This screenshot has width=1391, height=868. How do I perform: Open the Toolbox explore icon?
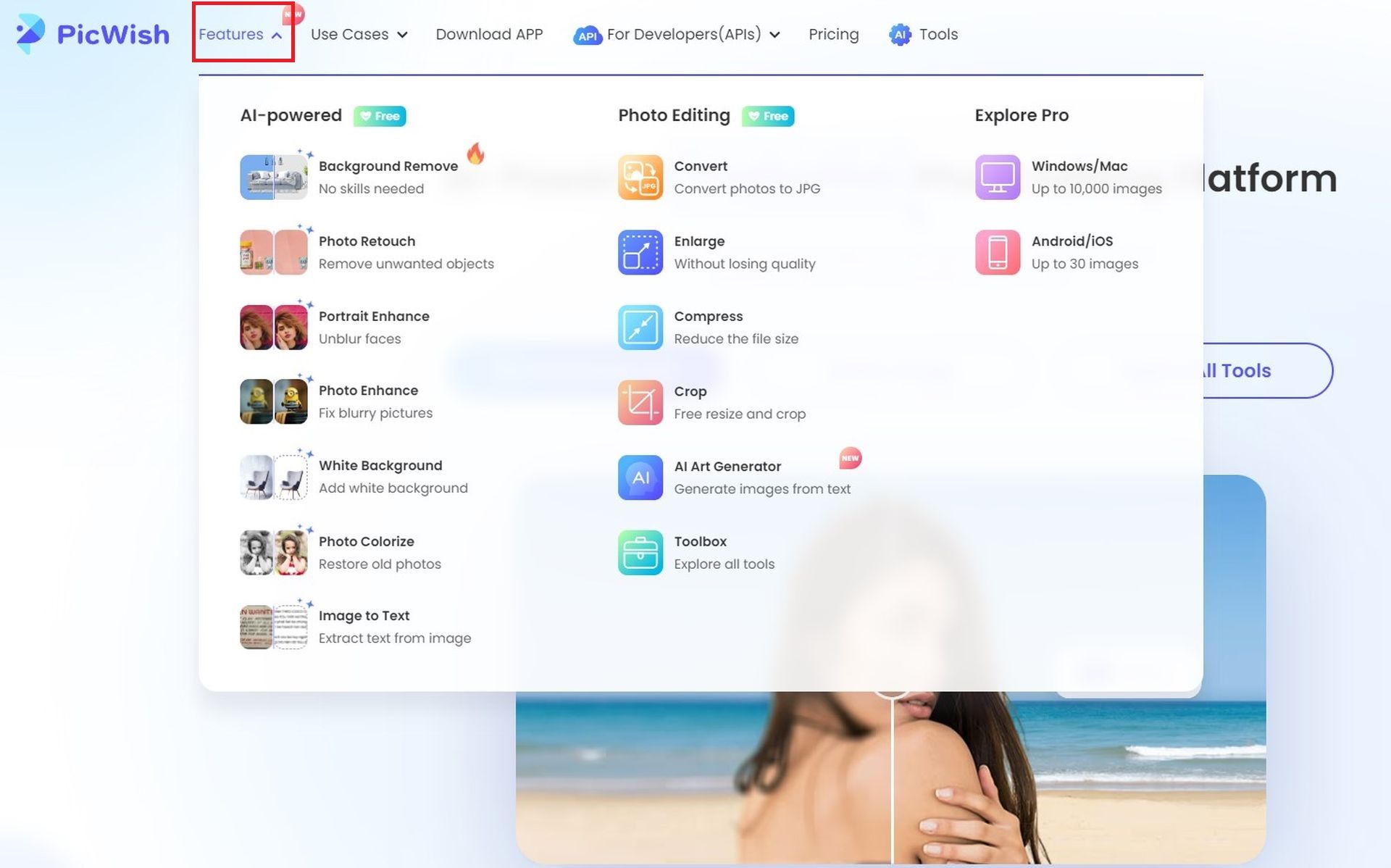pyautogui.click(x=640, y=552)
